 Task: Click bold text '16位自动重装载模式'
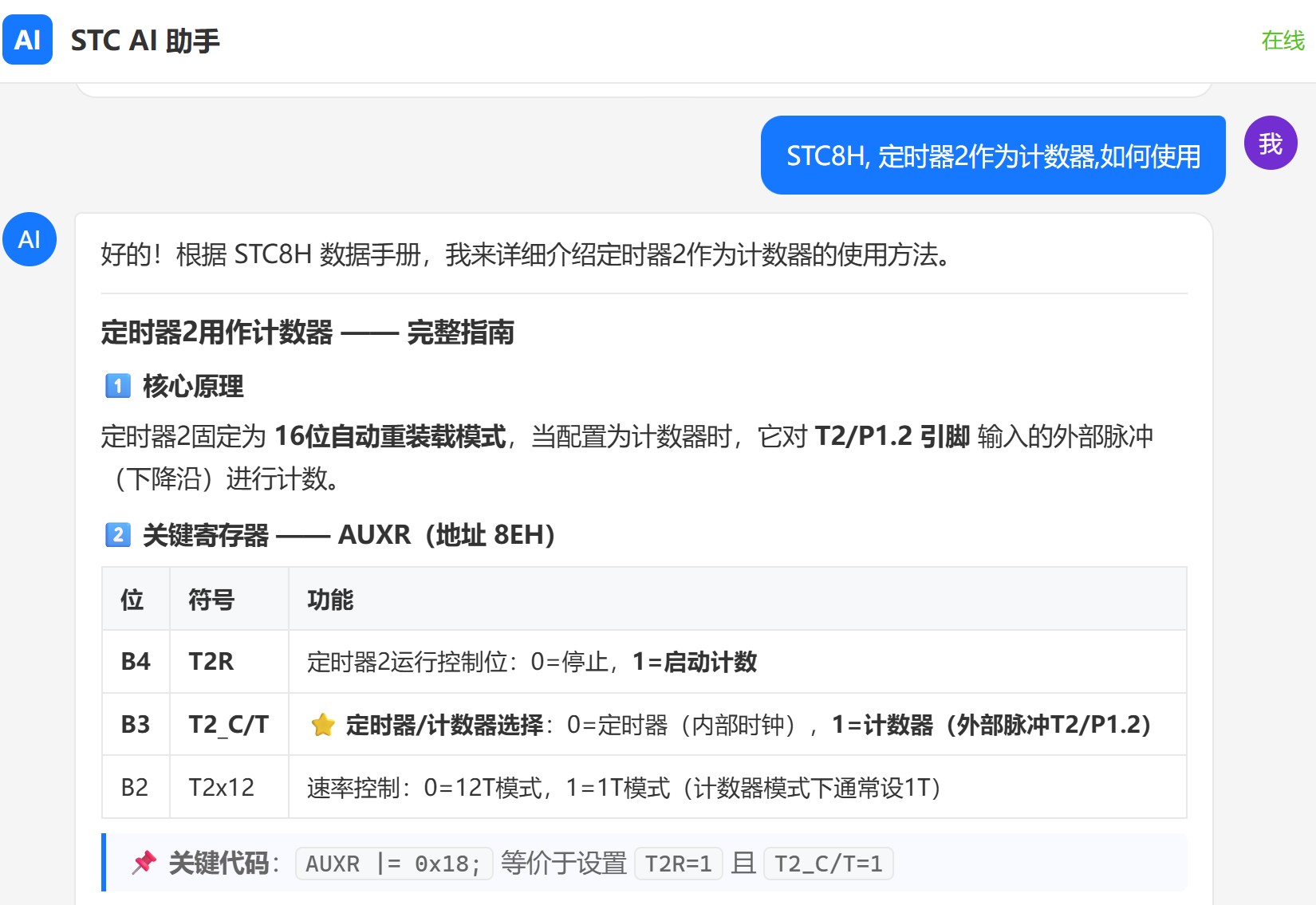click(390, 436)
